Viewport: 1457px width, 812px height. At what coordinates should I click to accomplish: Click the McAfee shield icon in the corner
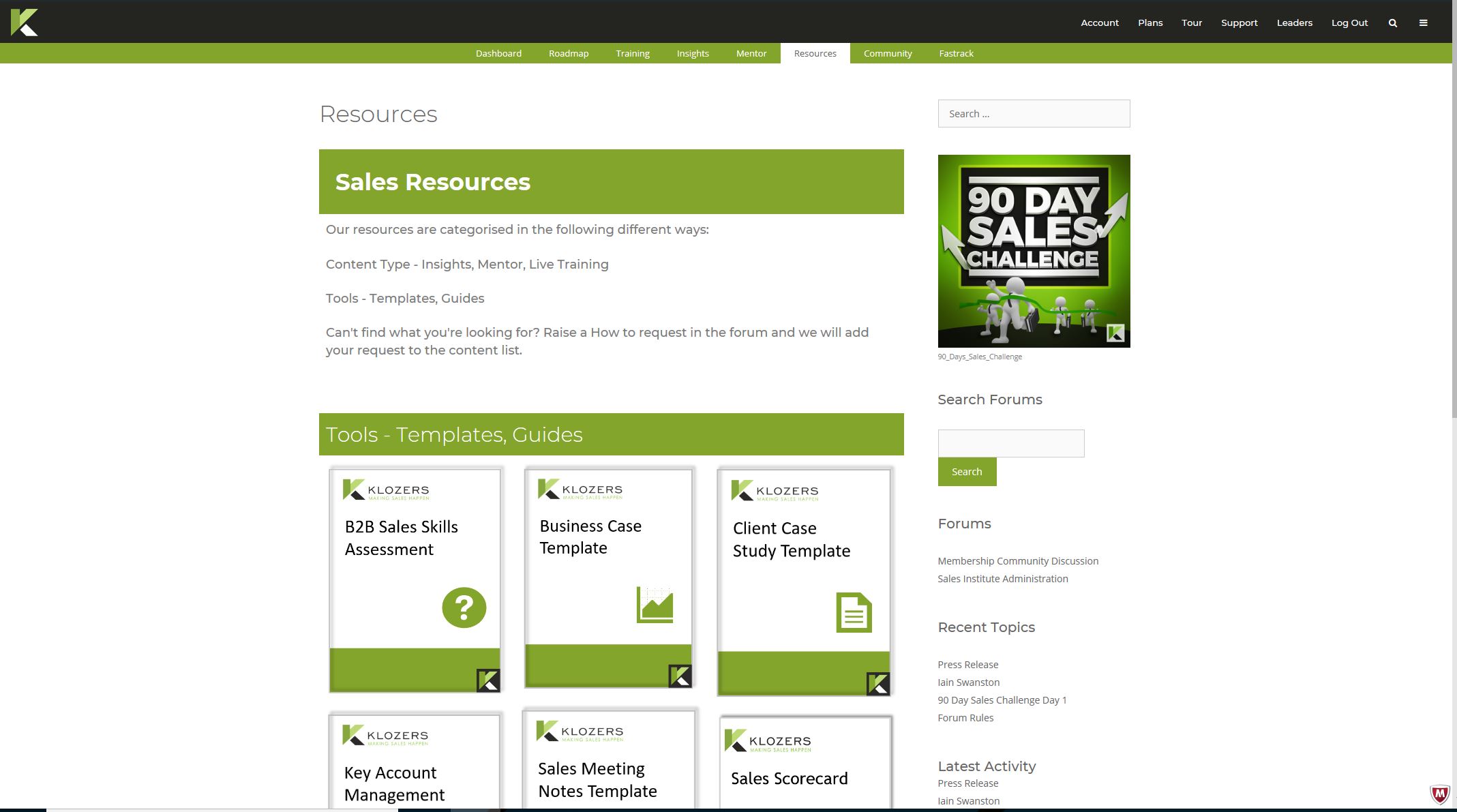click(x=1439, y=794)
